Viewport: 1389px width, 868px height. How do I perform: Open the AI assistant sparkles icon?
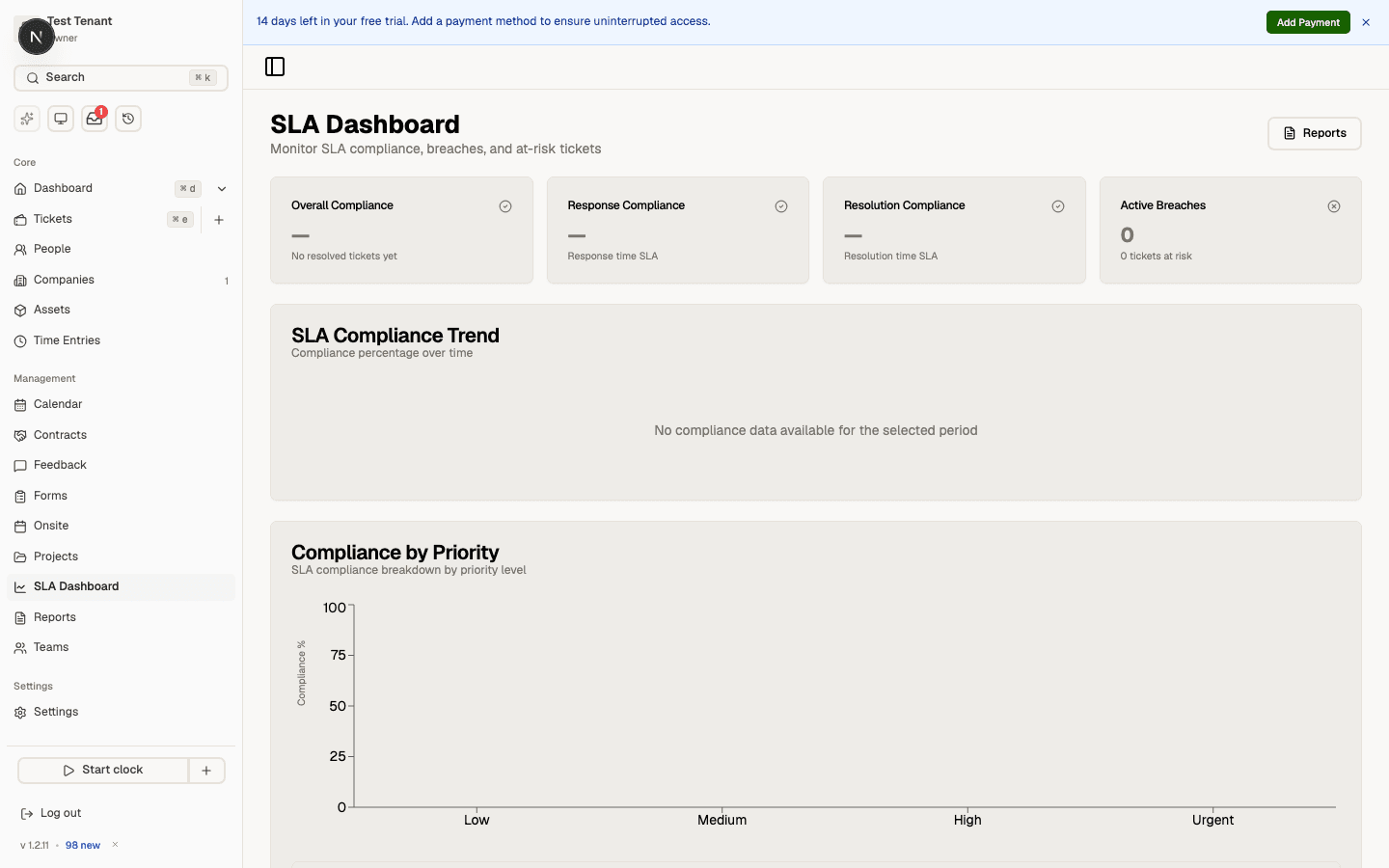26,118
